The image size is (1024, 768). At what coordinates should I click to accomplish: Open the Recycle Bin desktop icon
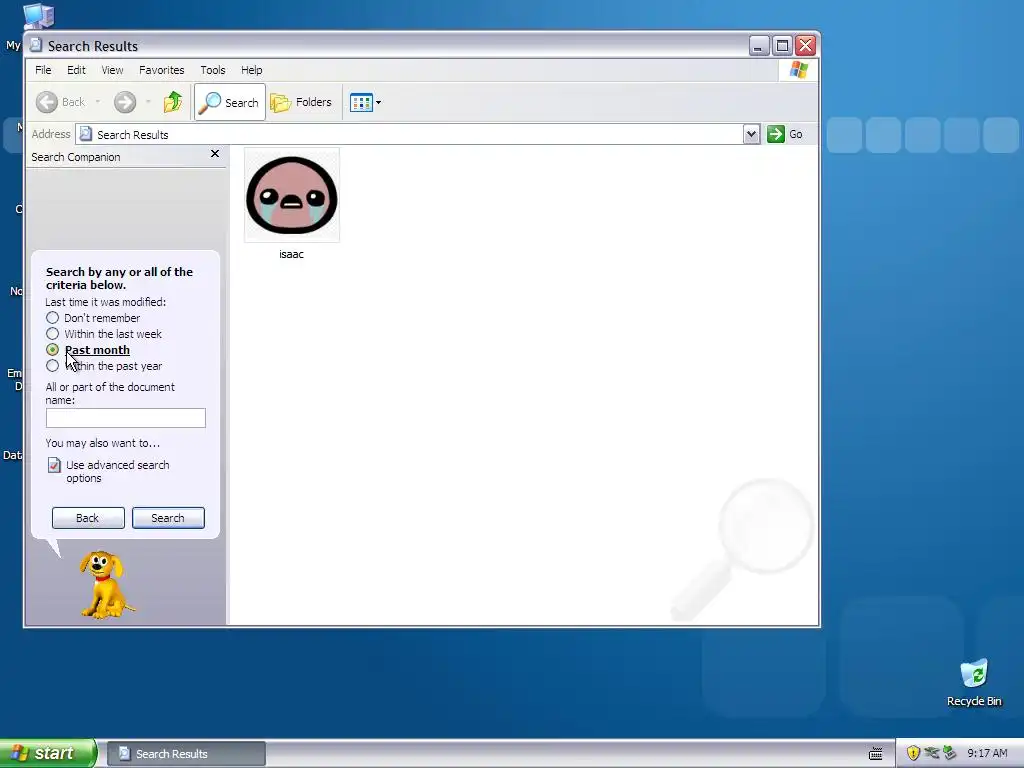(974, 683)
